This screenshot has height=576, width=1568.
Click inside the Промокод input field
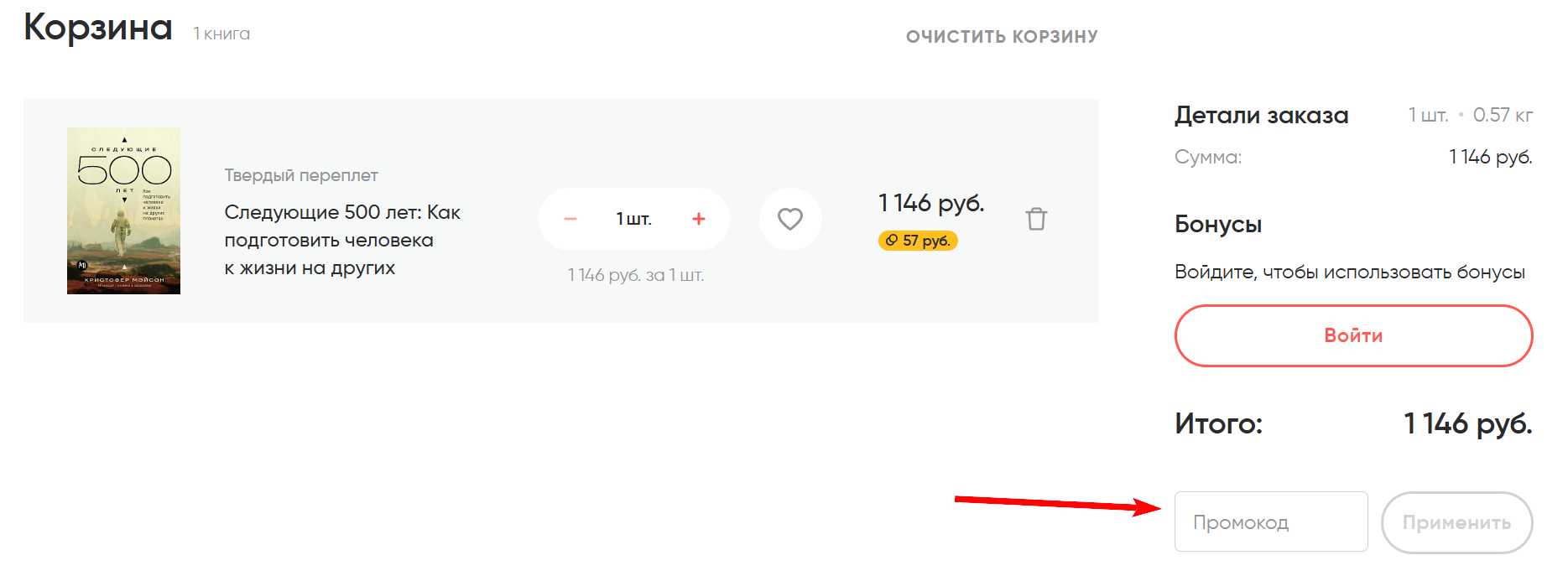[x=1271, y=522]
